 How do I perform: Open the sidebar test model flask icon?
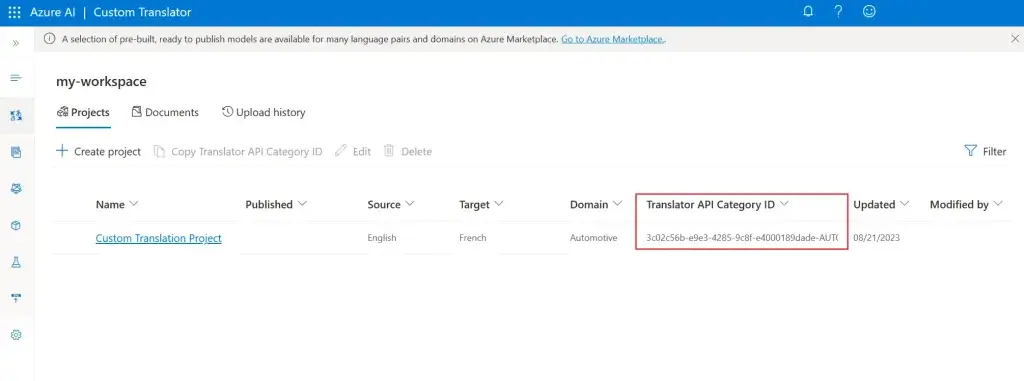coord(16,262)
